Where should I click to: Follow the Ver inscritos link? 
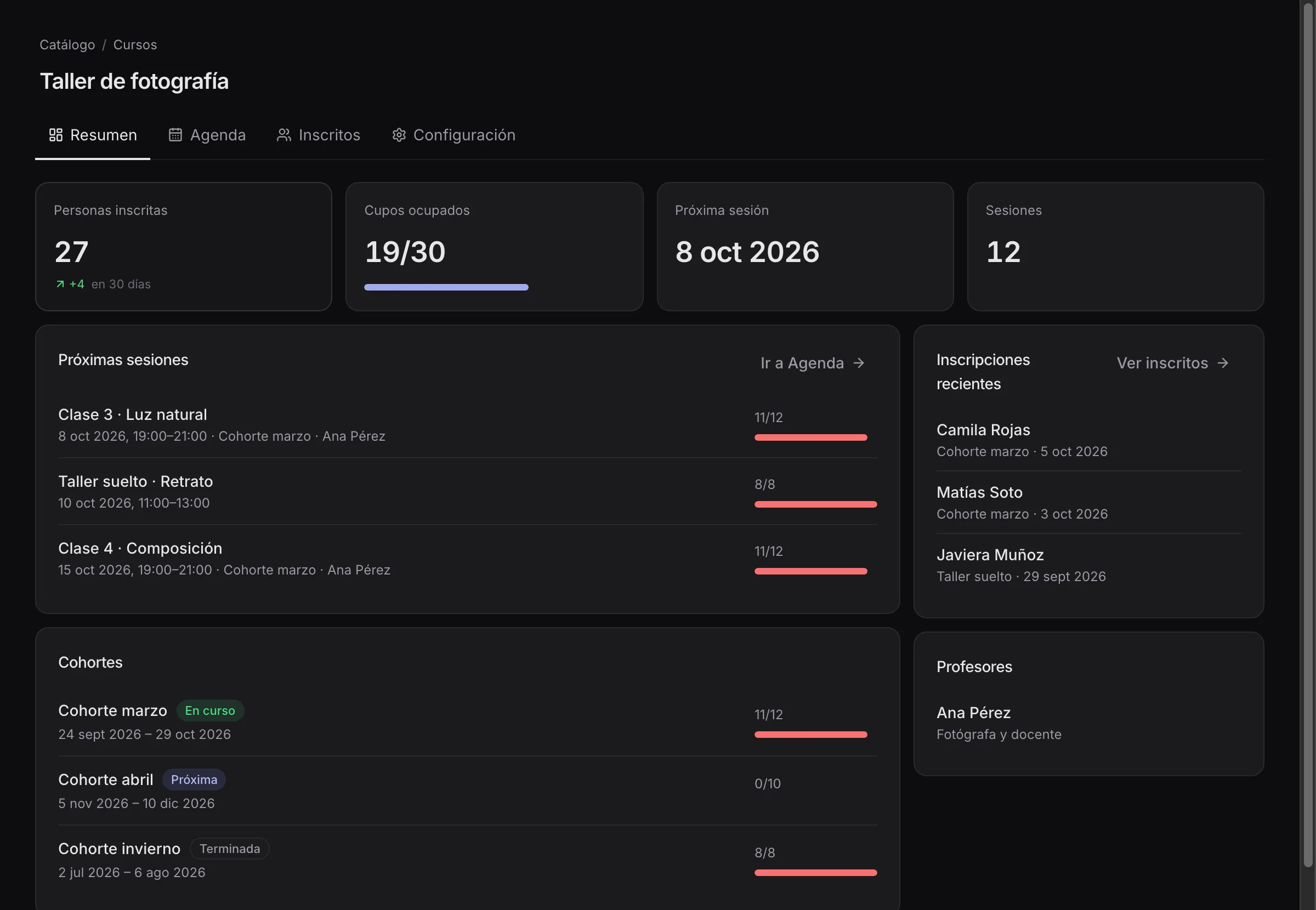coord(1173,363)
